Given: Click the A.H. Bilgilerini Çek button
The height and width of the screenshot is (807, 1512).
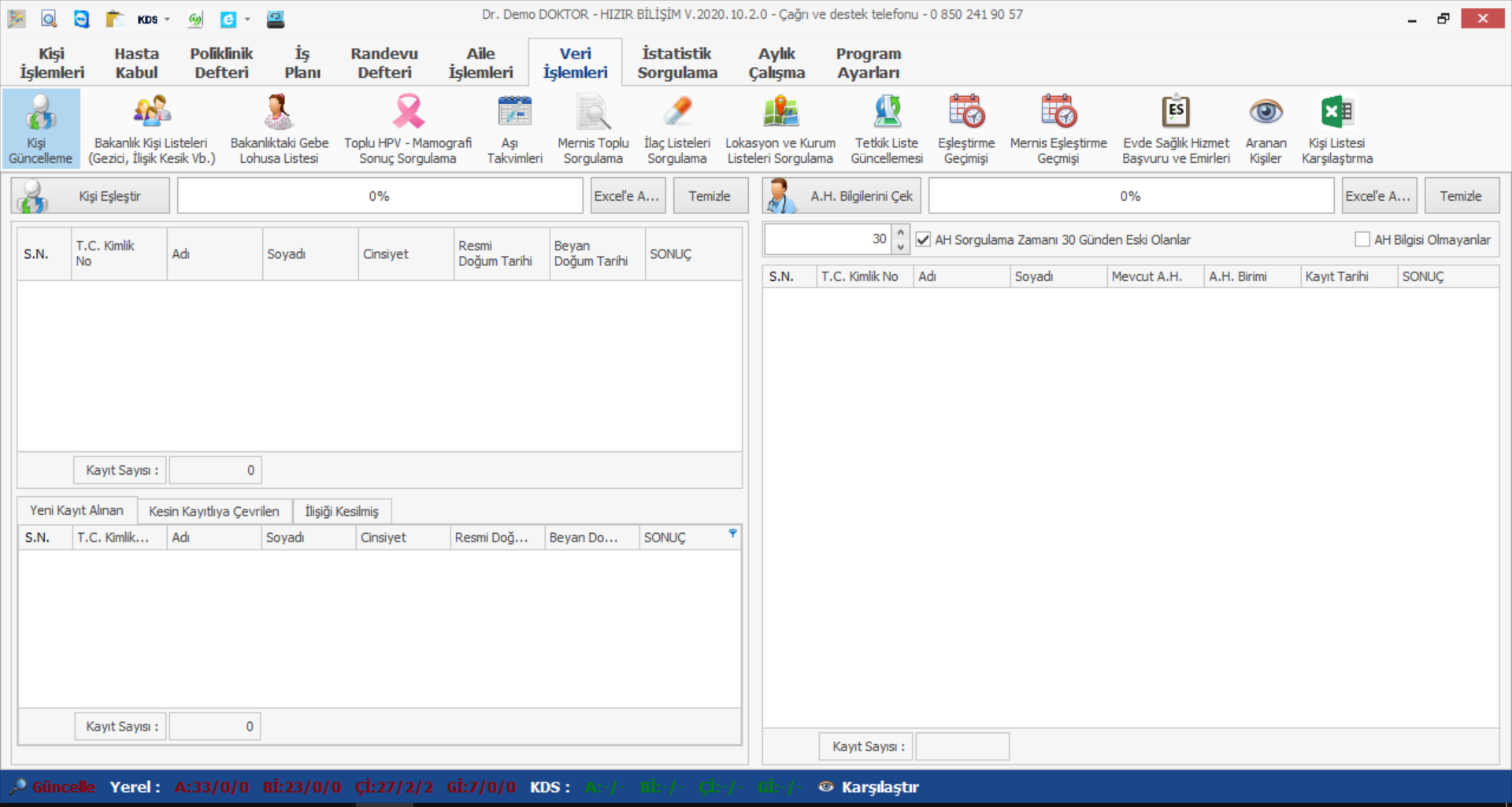Looking at the screenshot, I should pyautogui.click(x=841, y=196).
